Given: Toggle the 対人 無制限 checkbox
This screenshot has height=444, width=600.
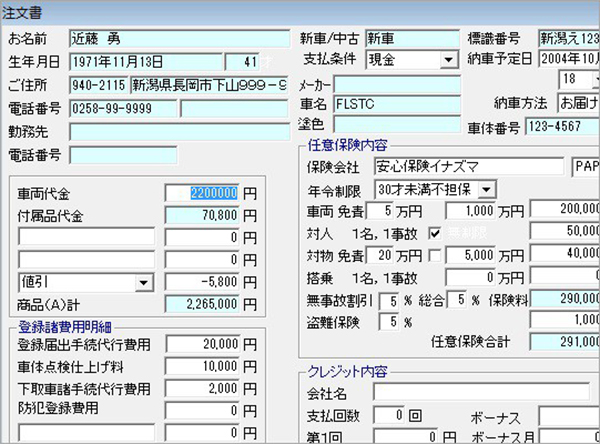Looking at the screenshot, I should tap(435, 233).
